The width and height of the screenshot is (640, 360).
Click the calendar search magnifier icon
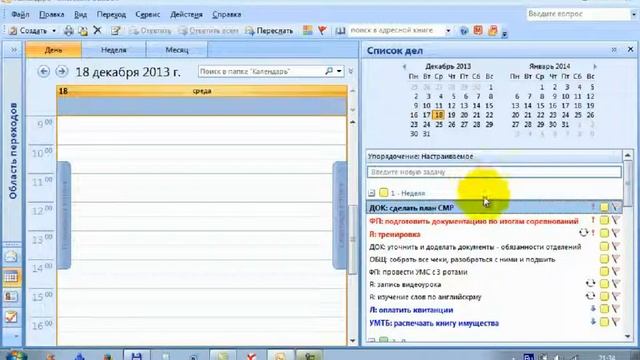[x=329, y=71]
